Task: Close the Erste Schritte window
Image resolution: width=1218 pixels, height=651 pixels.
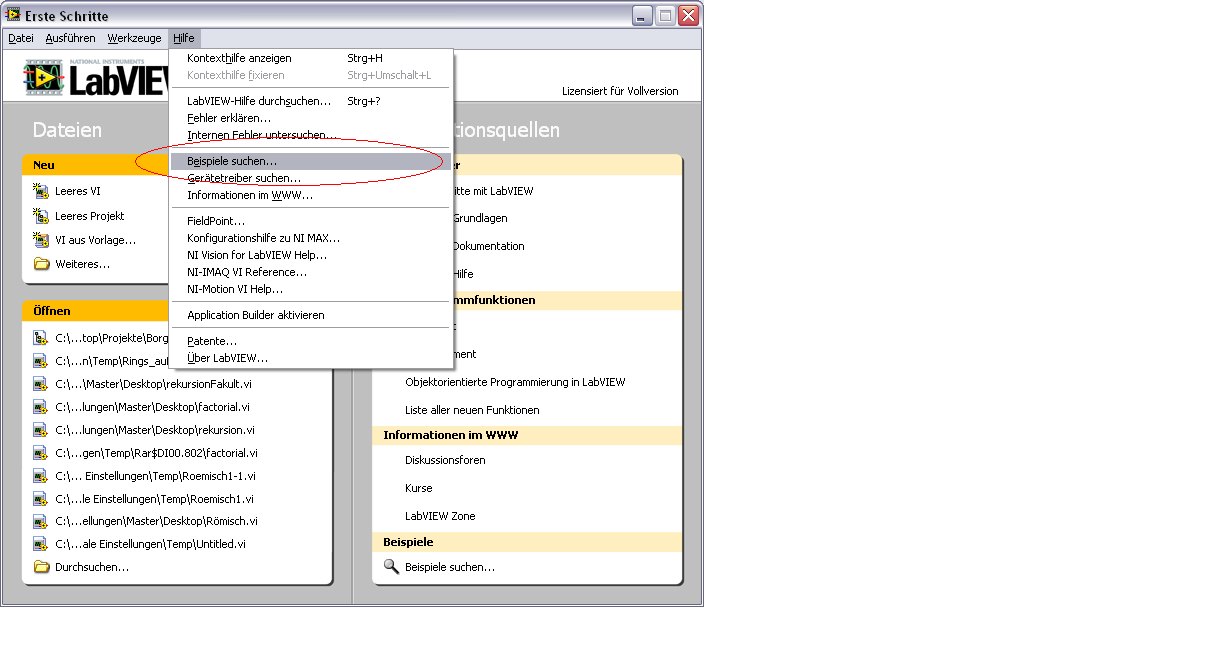Action: pos(688,15)
